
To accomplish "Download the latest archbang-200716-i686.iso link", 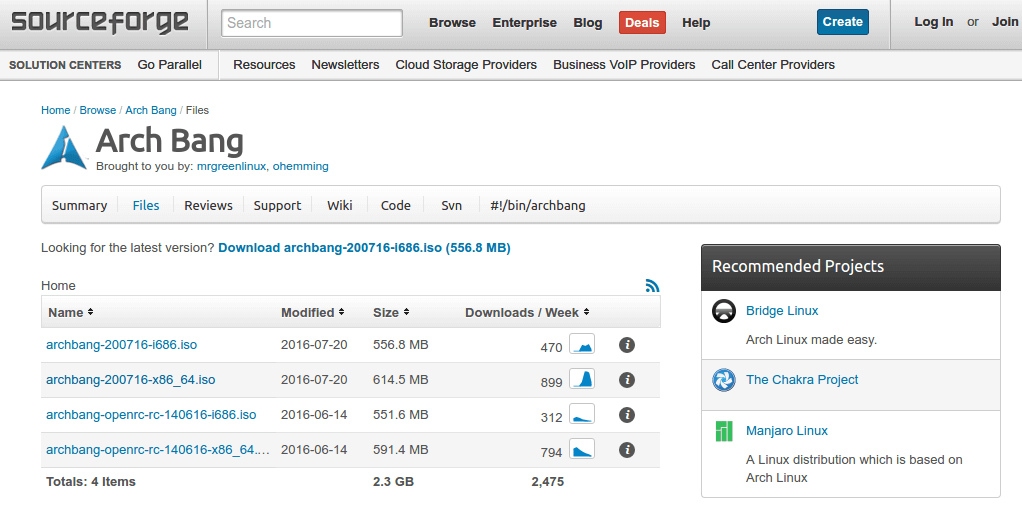I will (x=364, y=247).
